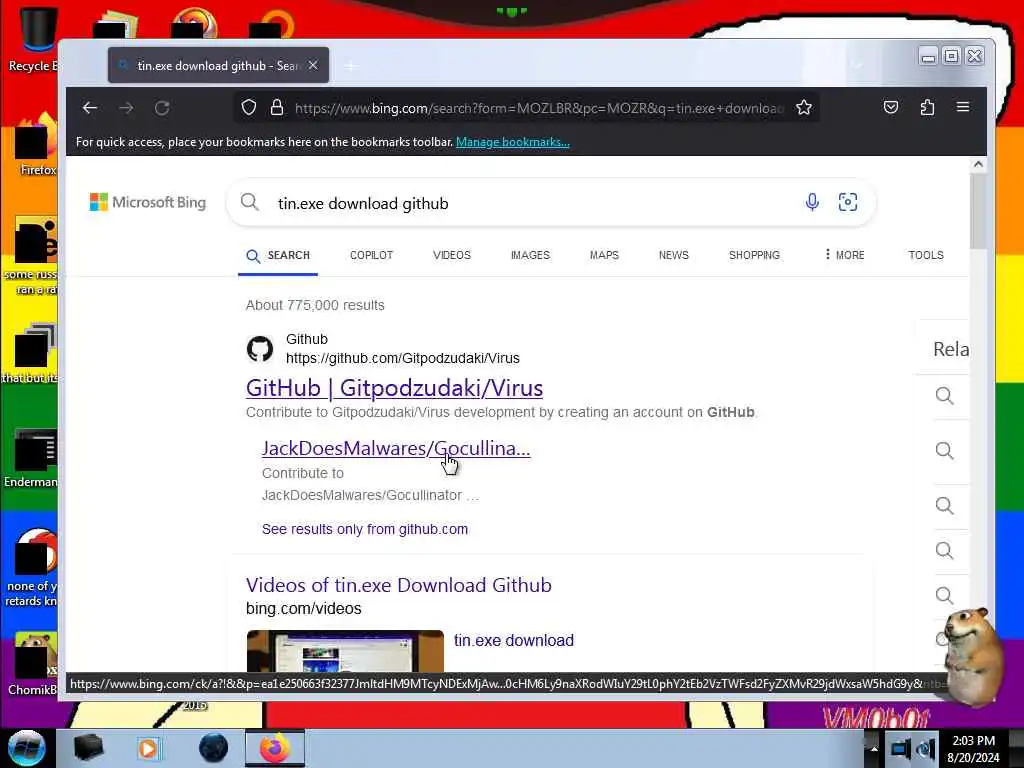This screenshot has width=1024, height=768.
Task: Open Firefox from the taskbar
Action: 275,748
